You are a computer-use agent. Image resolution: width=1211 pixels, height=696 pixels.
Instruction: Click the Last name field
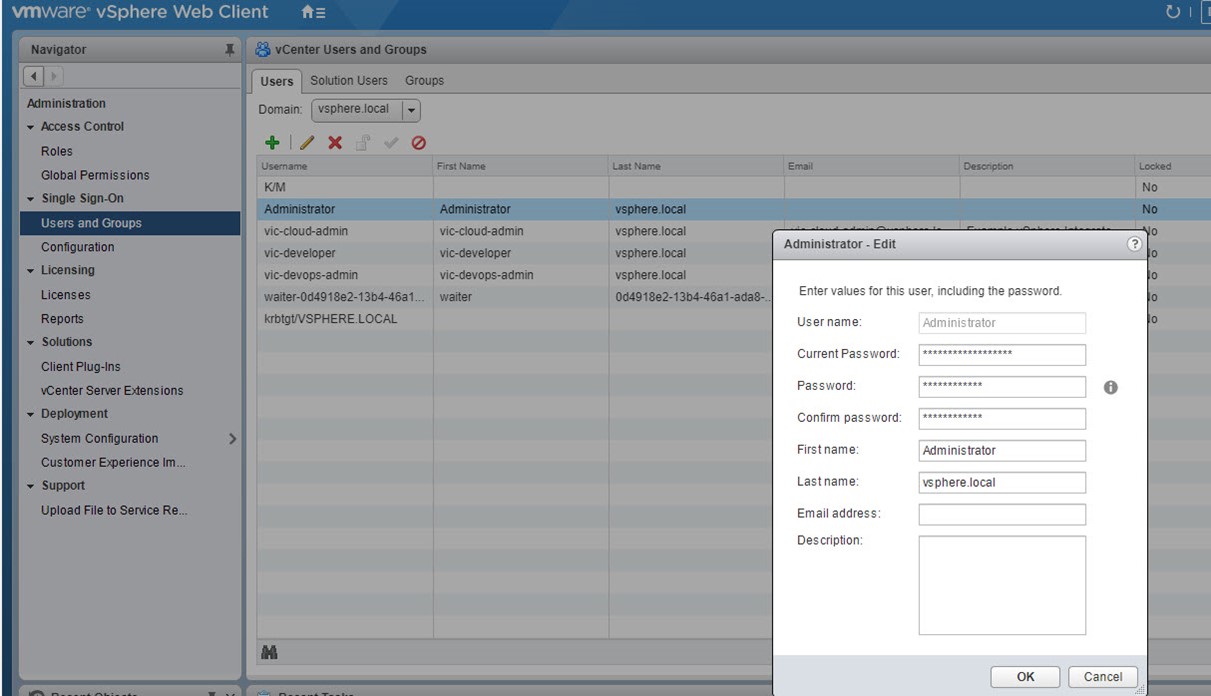coord(1002,482)
